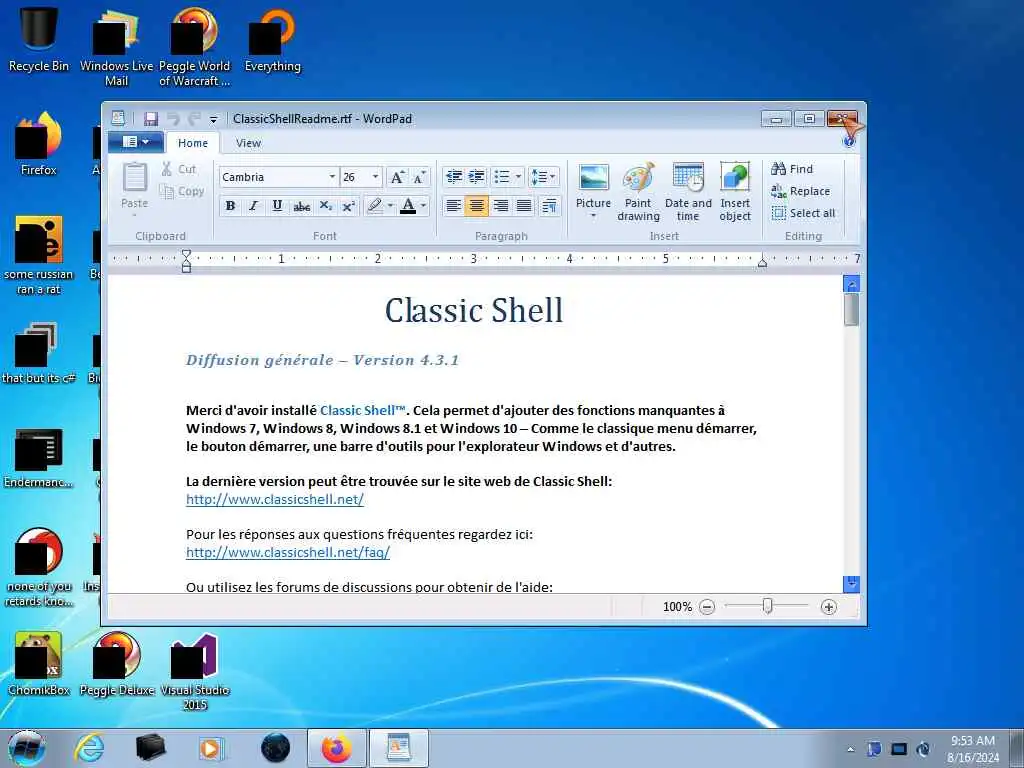The width and height of the screenshot is (1024, 768).
Task: Click the blue Classic Shell™ text
Action: [362, 411]
